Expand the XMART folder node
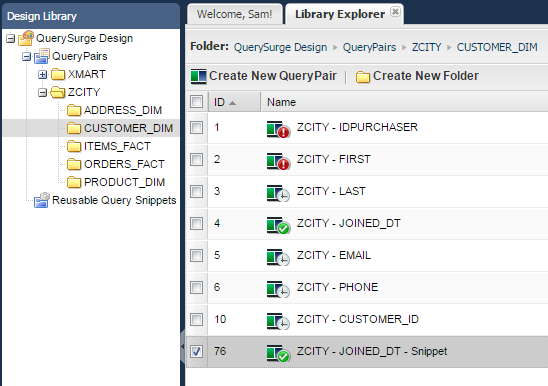 pos(43,74)
